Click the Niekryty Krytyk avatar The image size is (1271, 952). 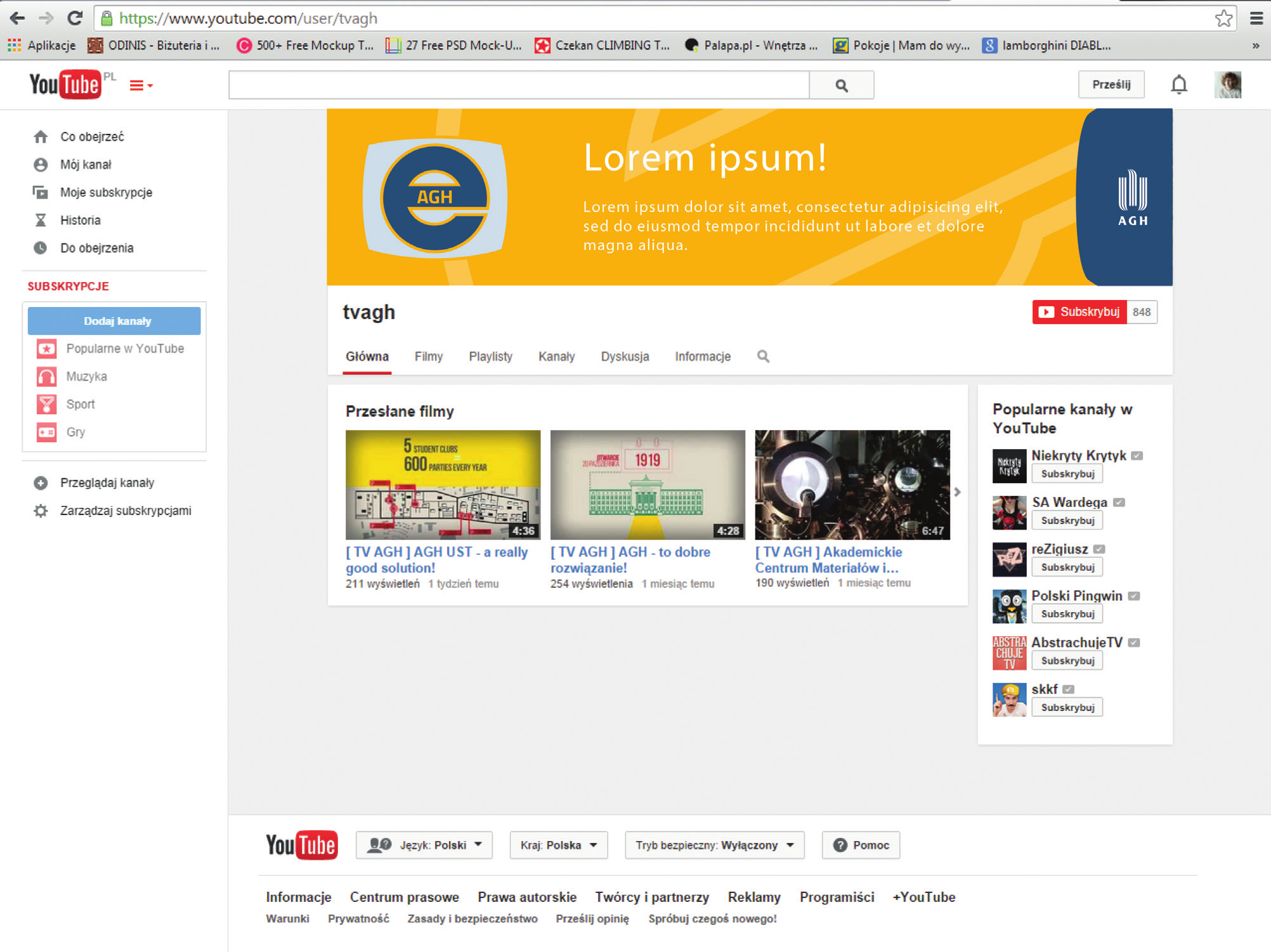click(x=1009, y=466)
